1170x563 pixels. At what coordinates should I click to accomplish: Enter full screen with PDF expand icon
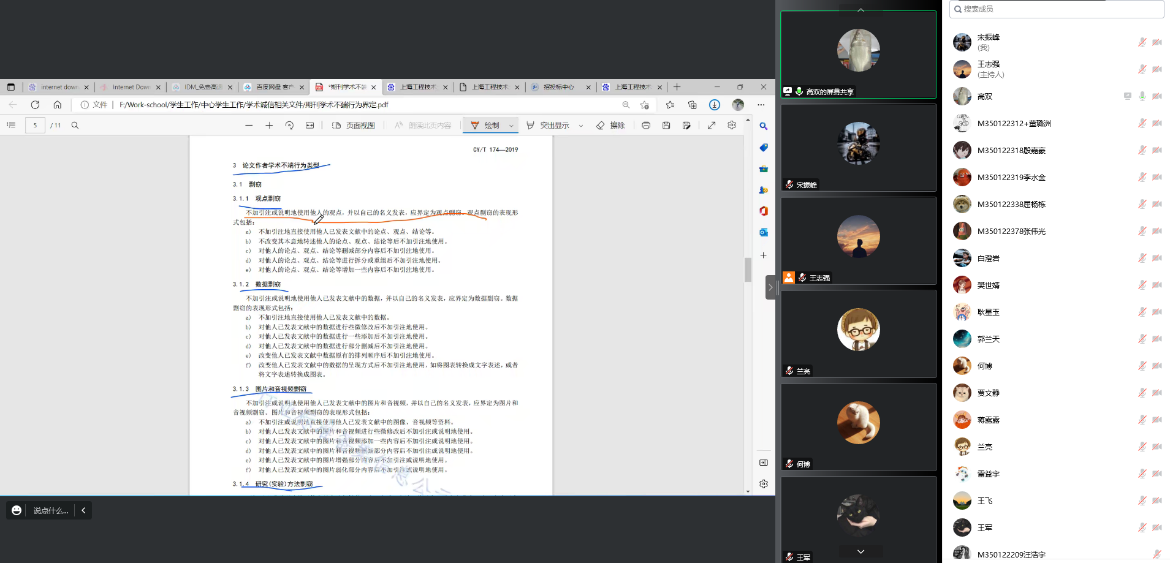[711, 125]
